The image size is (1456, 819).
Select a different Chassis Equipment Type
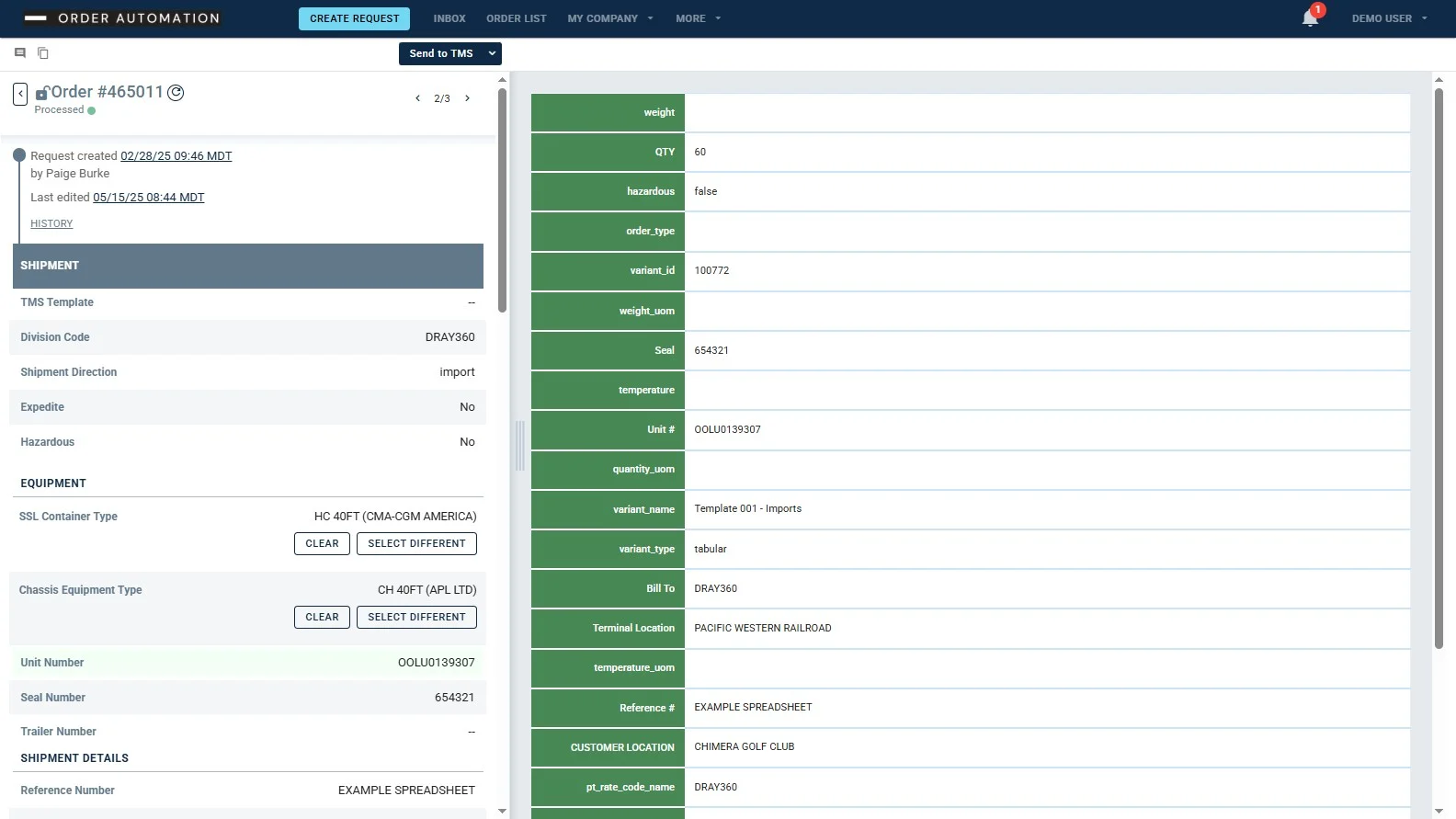416,617
